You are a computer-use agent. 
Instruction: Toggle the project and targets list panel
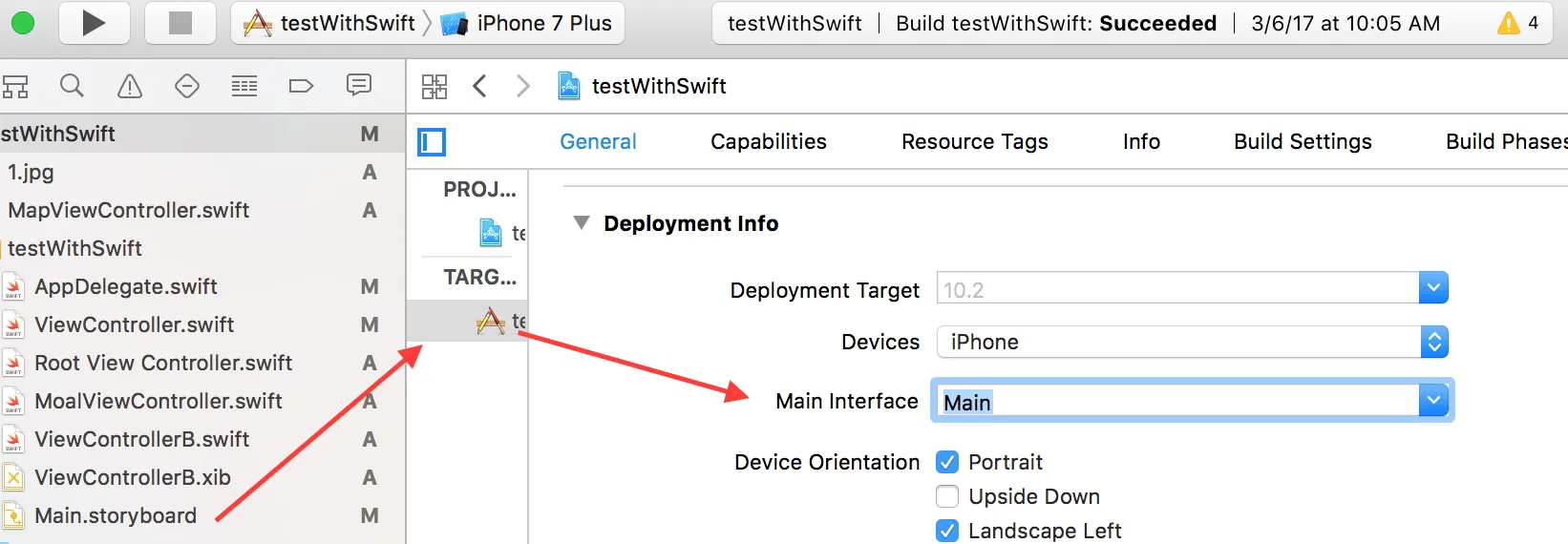tap(432, 142)
